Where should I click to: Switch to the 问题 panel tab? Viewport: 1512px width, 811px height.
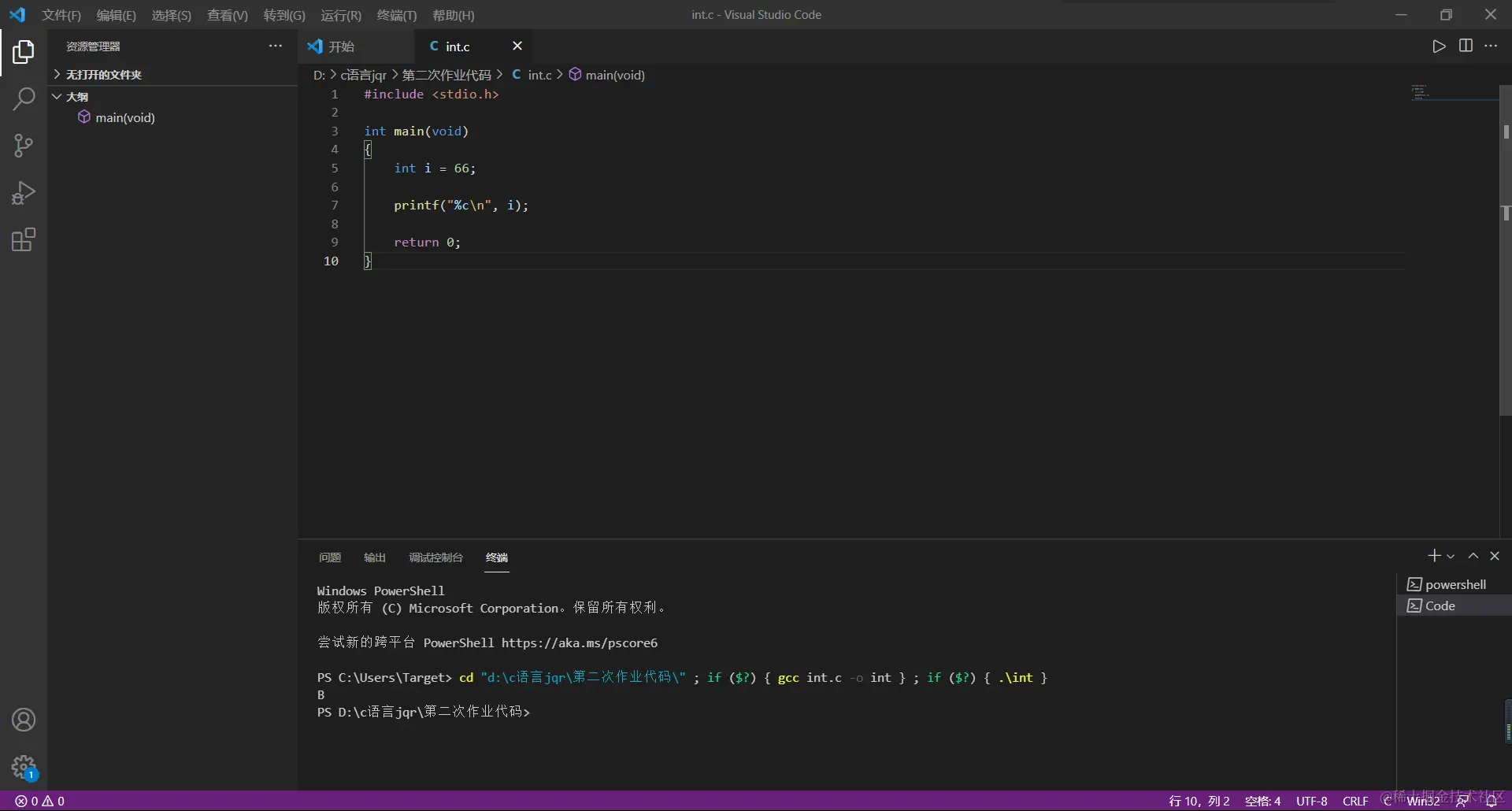tap(330, 557)
